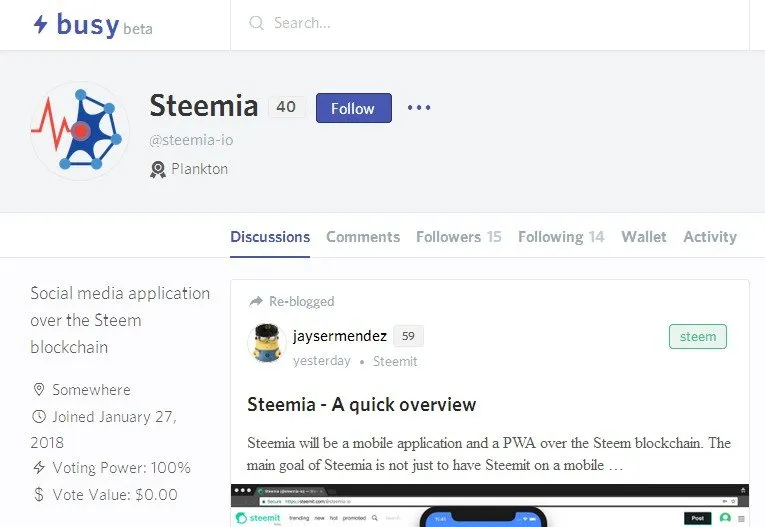The width and height of the screenshot is (765, 527).
Task: Open the Wallet tab
Action: (x=644, y=237)
